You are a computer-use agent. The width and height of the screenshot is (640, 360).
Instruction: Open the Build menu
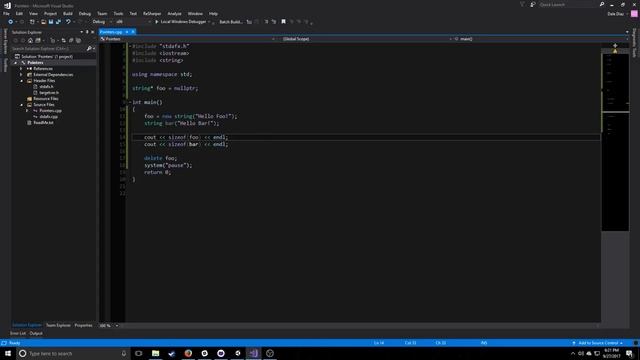[68, 13]
